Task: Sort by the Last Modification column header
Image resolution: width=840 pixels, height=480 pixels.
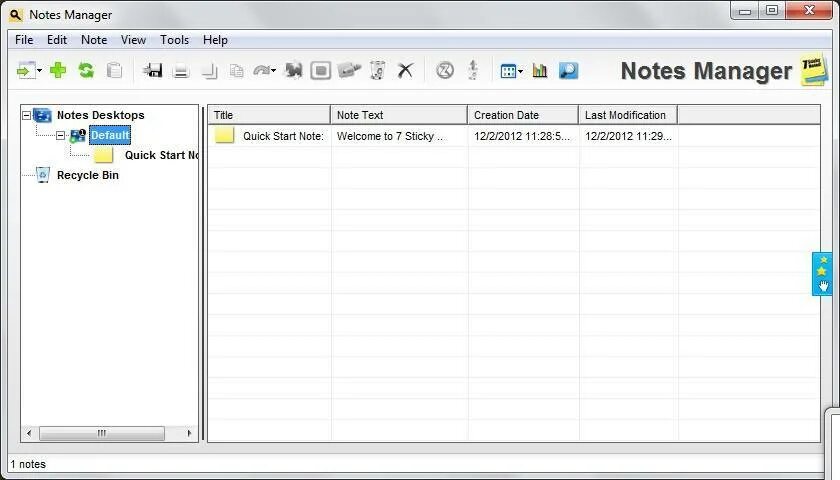Action: tap(628, 115)
